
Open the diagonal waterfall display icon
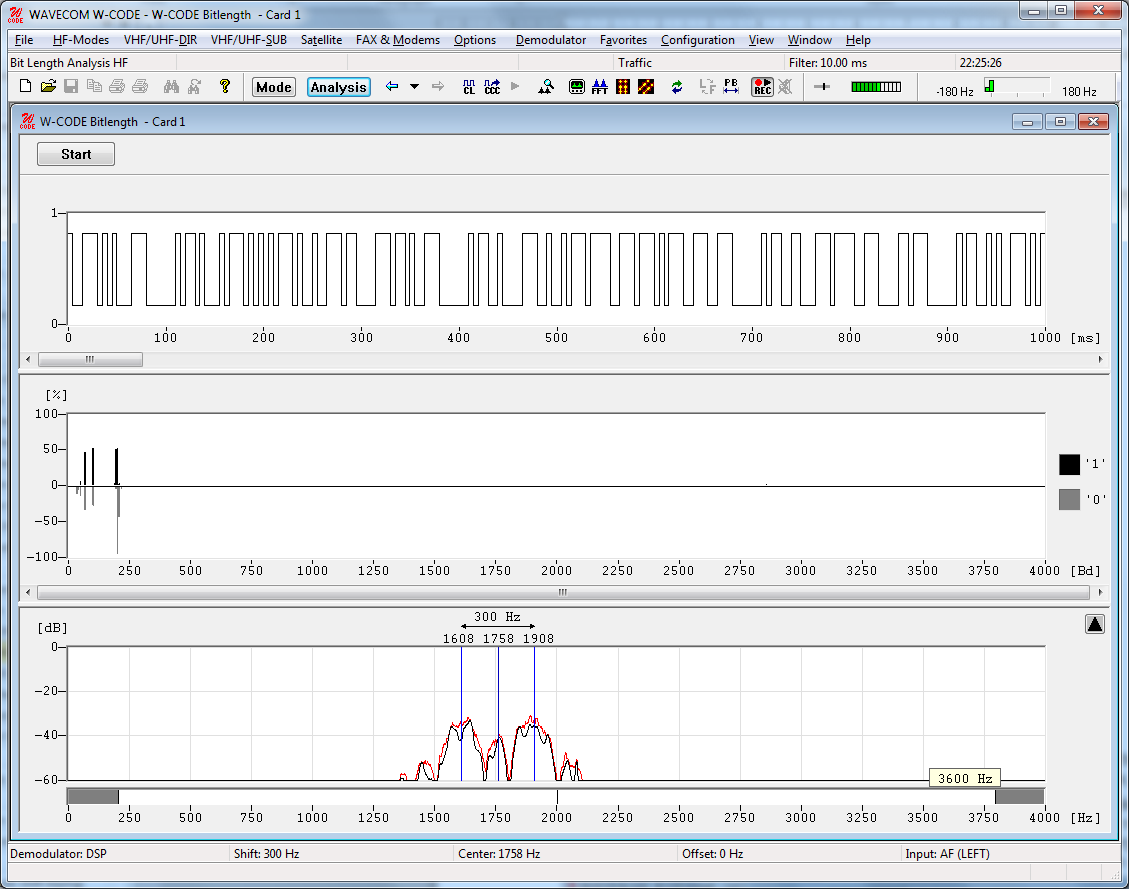646,87
